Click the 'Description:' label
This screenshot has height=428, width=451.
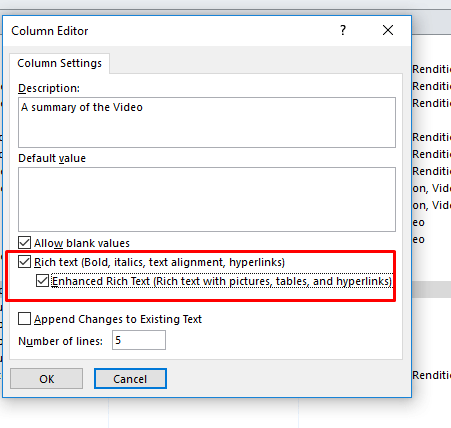[x=49, y=88]
